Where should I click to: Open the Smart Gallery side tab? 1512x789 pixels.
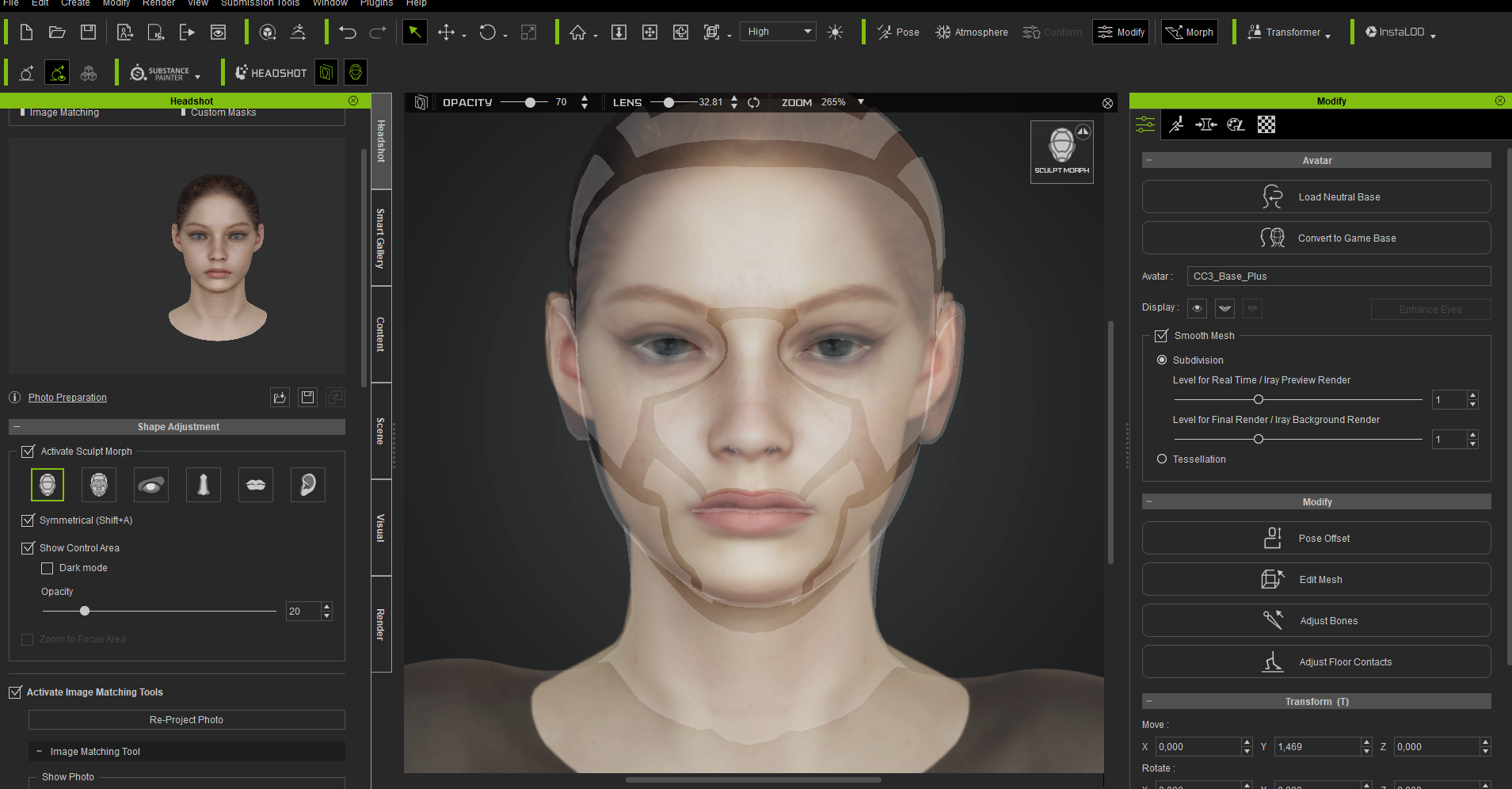point(381,238)
